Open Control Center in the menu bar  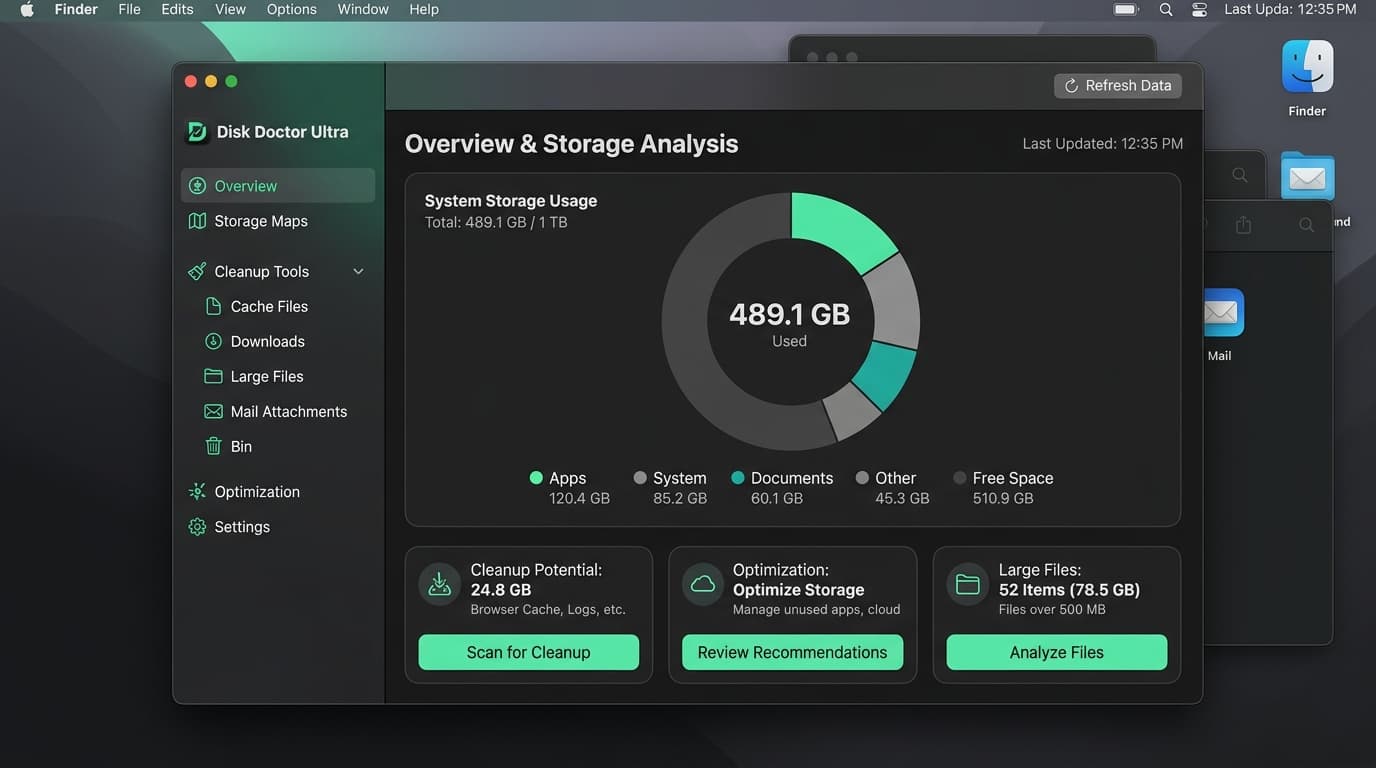tap(1200, 9)
